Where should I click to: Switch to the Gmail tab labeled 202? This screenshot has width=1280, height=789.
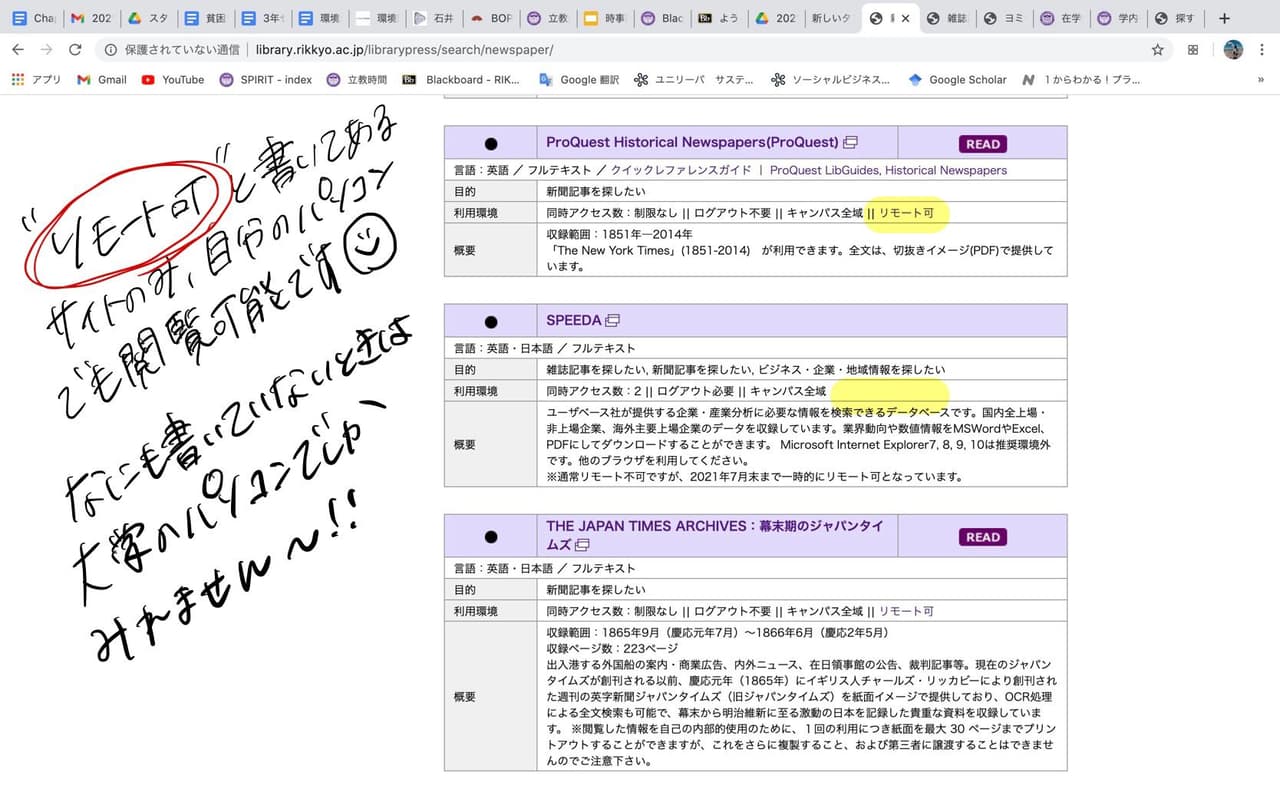(92, 18)
